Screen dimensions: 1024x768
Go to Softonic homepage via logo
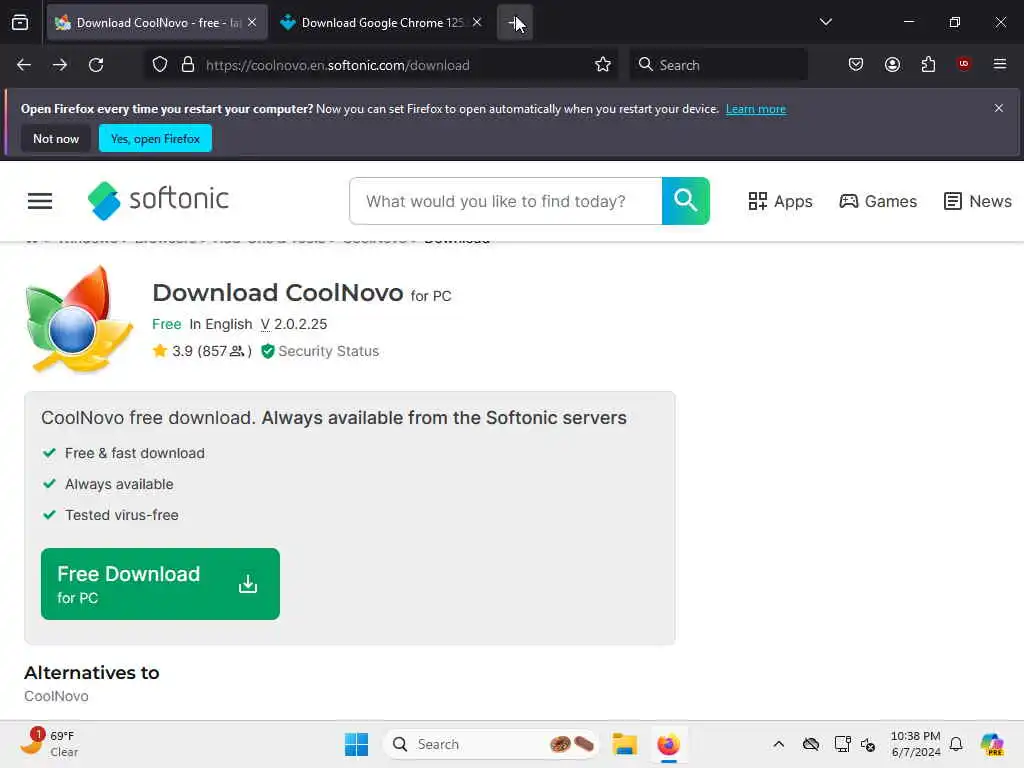point(158,200)
